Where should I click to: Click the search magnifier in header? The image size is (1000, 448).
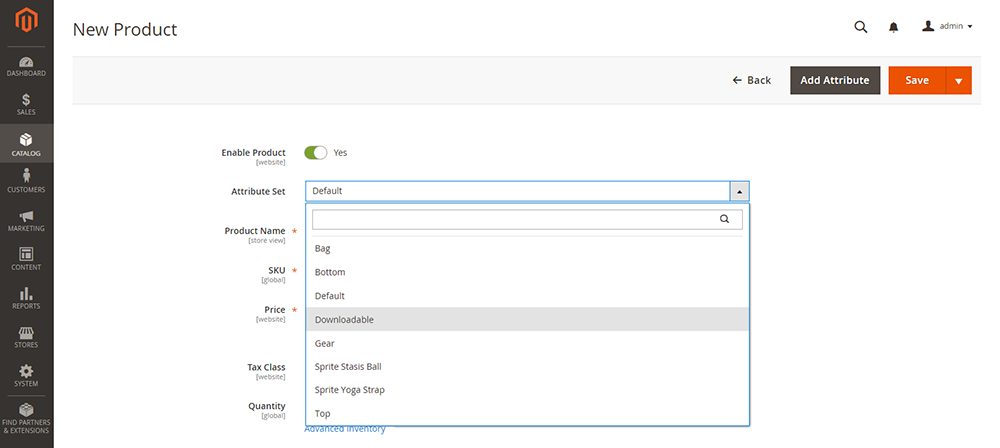(860, 27)
